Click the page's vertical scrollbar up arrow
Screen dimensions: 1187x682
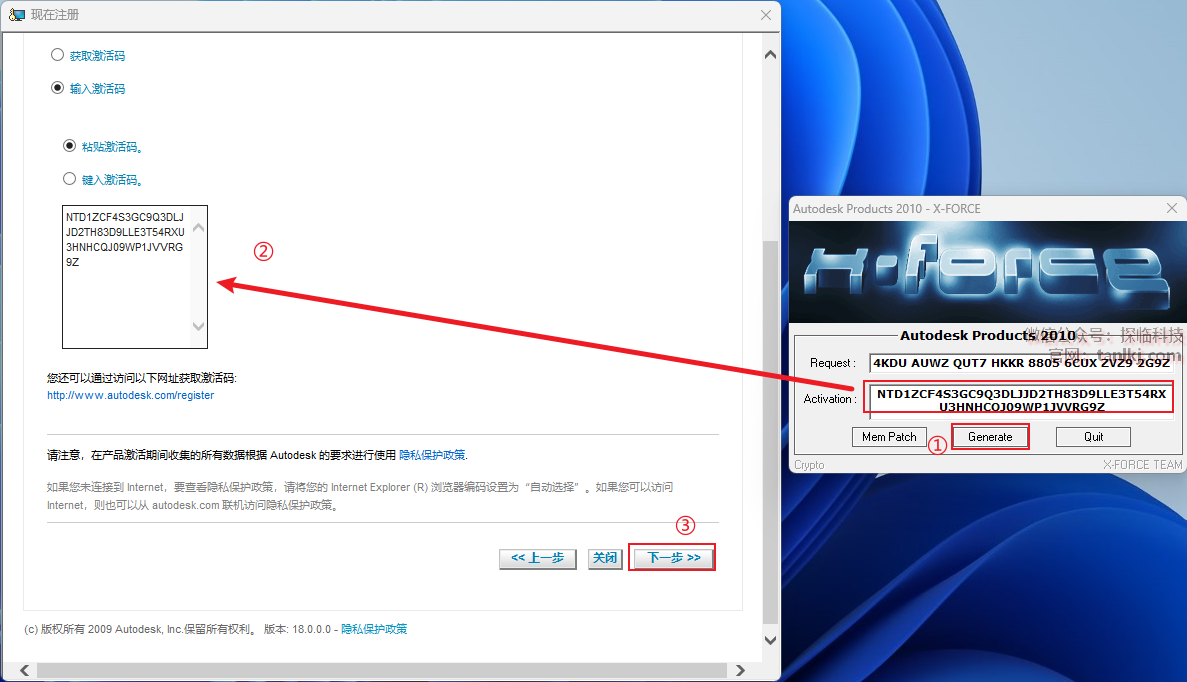(771, 54)
